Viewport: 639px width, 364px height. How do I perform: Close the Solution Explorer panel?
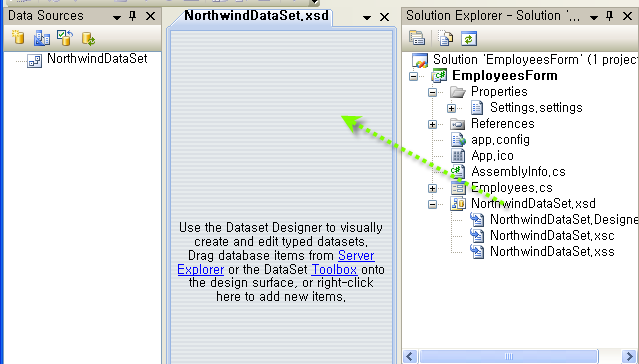click(x=628, y=16)
